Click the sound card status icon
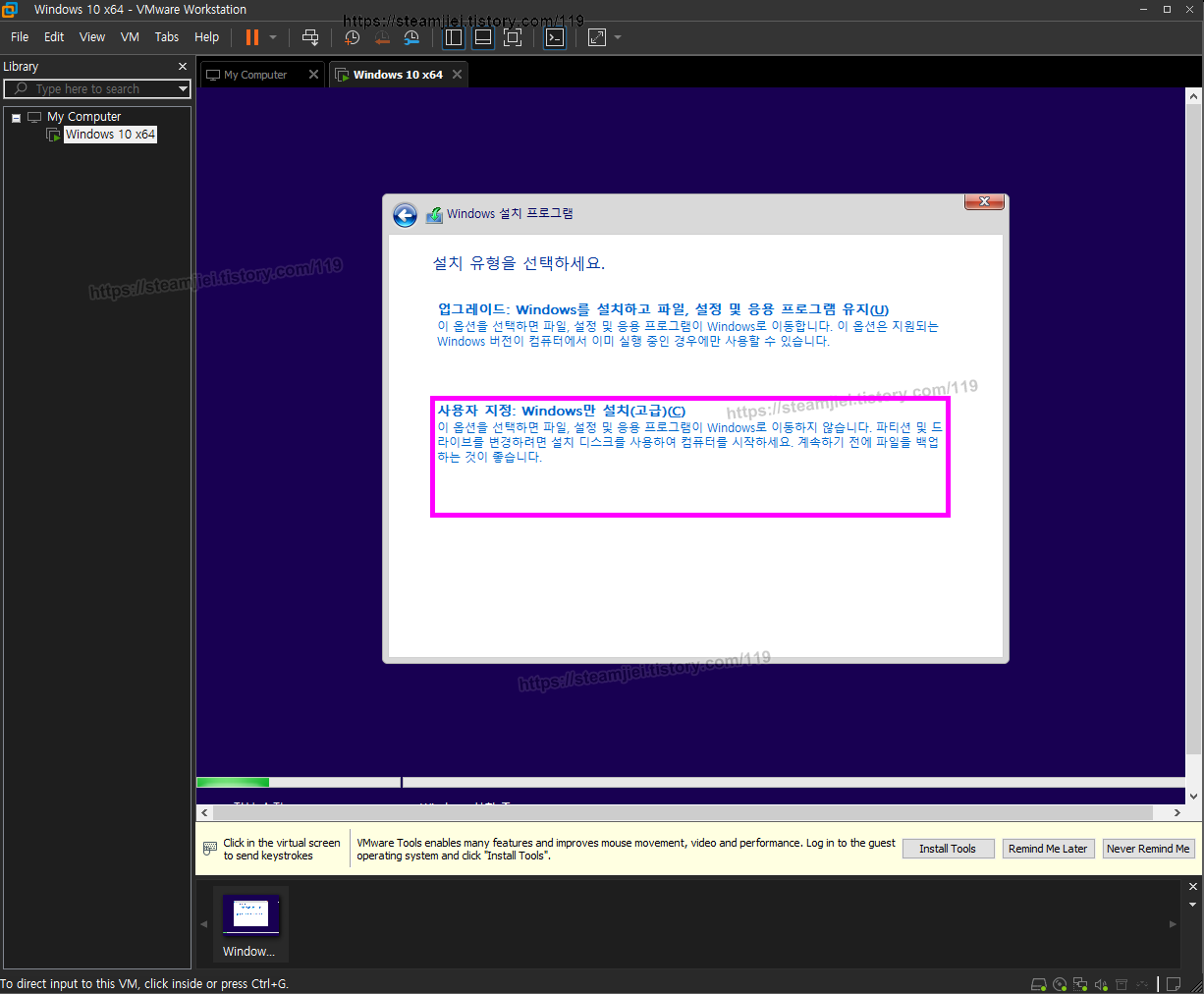The width and height of the screenshot is (1204, 994). pos(1101,984)
